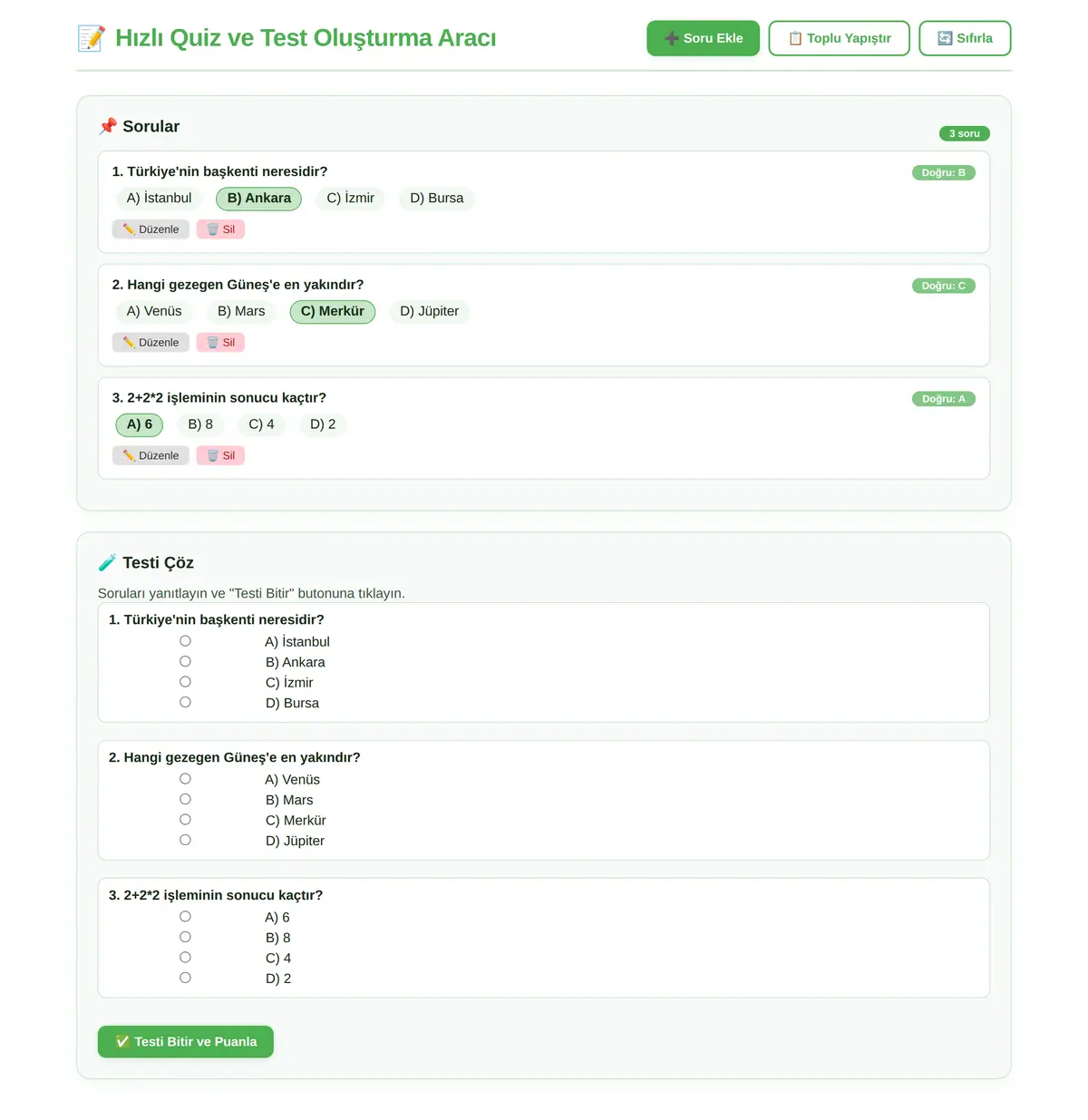Open the Toplu Yapıştır dialog
Image resolution: width=1088 pixels, height=1120 pixels.
839,38
